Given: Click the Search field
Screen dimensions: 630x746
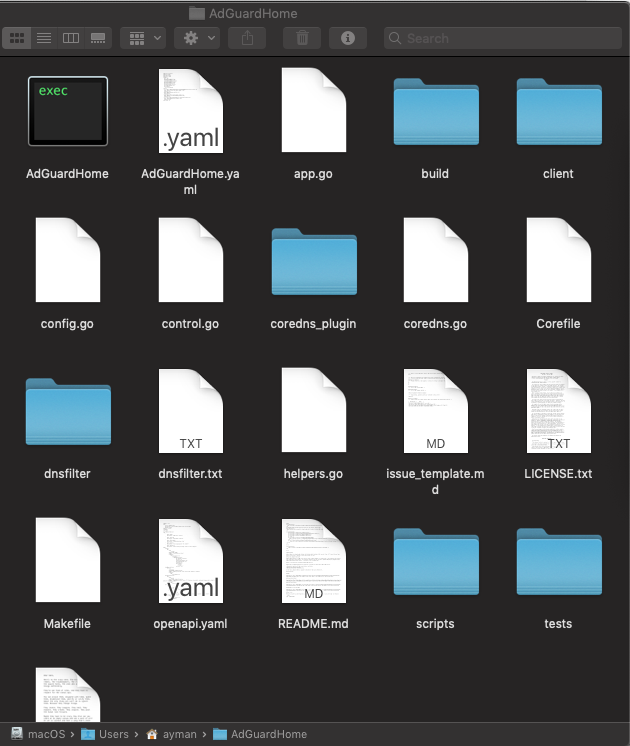Looking at the screenshot, I should tap(502, 38).
